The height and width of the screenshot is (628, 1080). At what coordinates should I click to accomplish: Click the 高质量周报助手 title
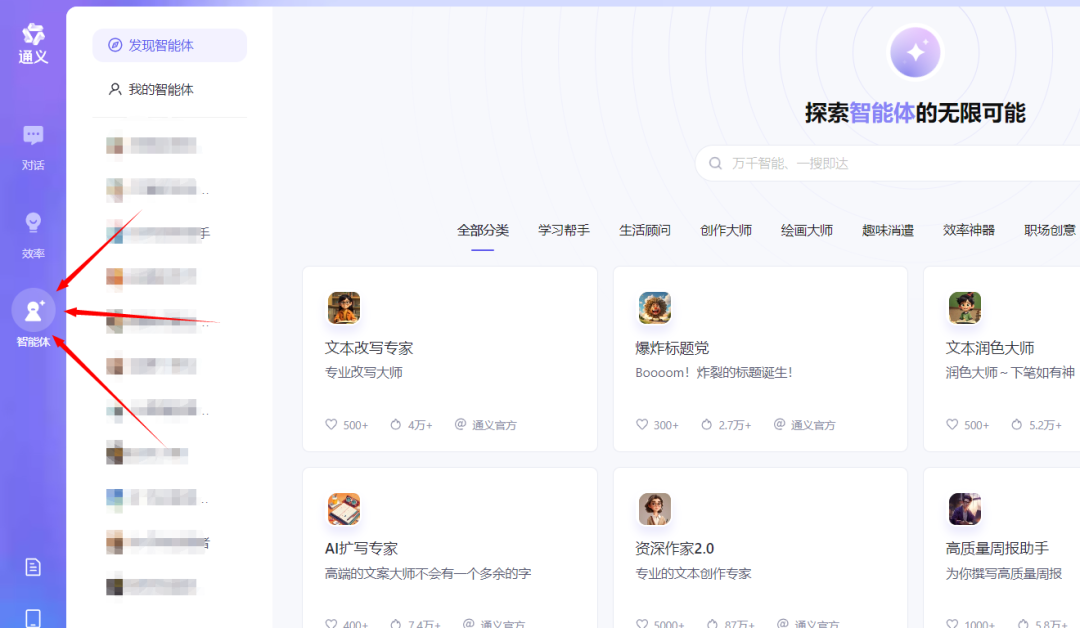tap(997, 549)
